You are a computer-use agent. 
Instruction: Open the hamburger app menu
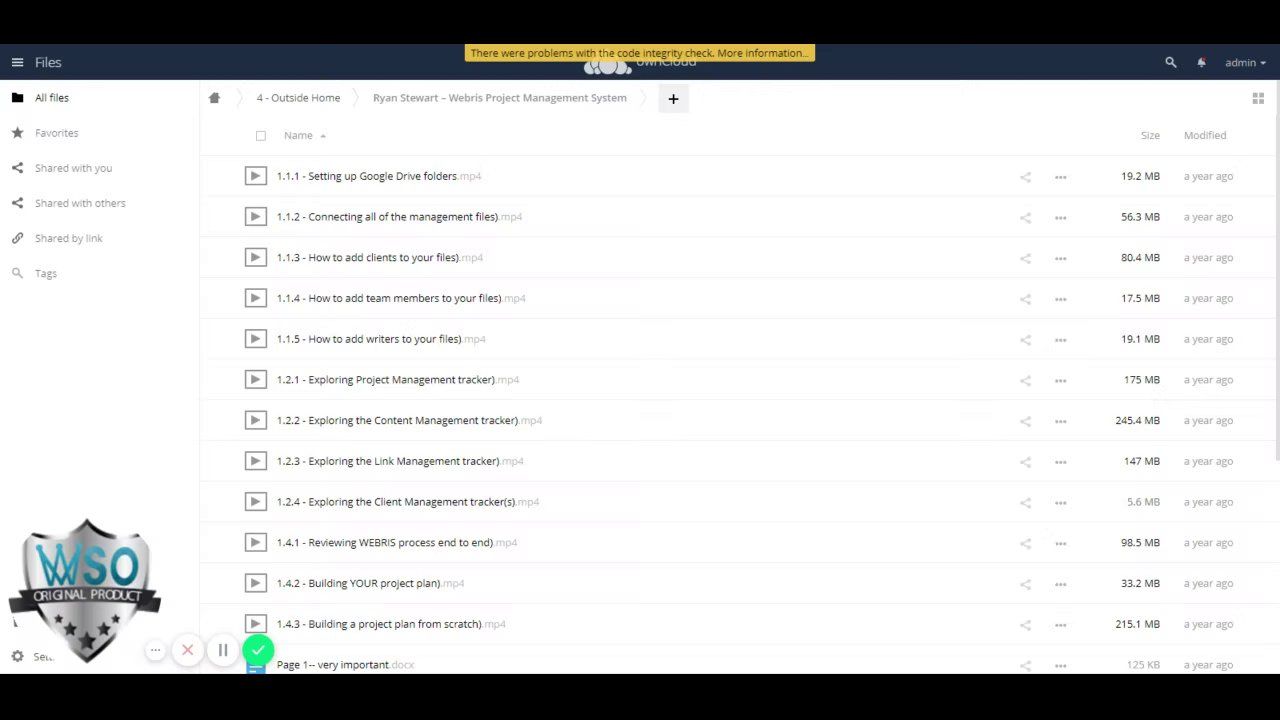(17, 62)
